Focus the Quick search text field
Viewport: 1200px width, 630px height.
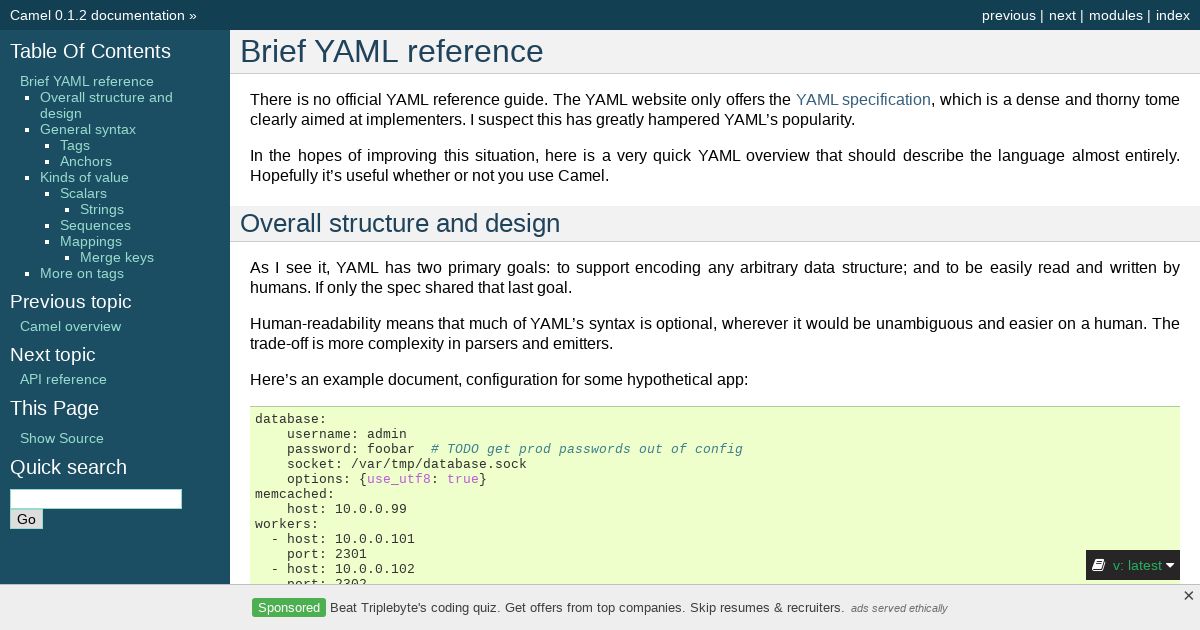[96, 499]
